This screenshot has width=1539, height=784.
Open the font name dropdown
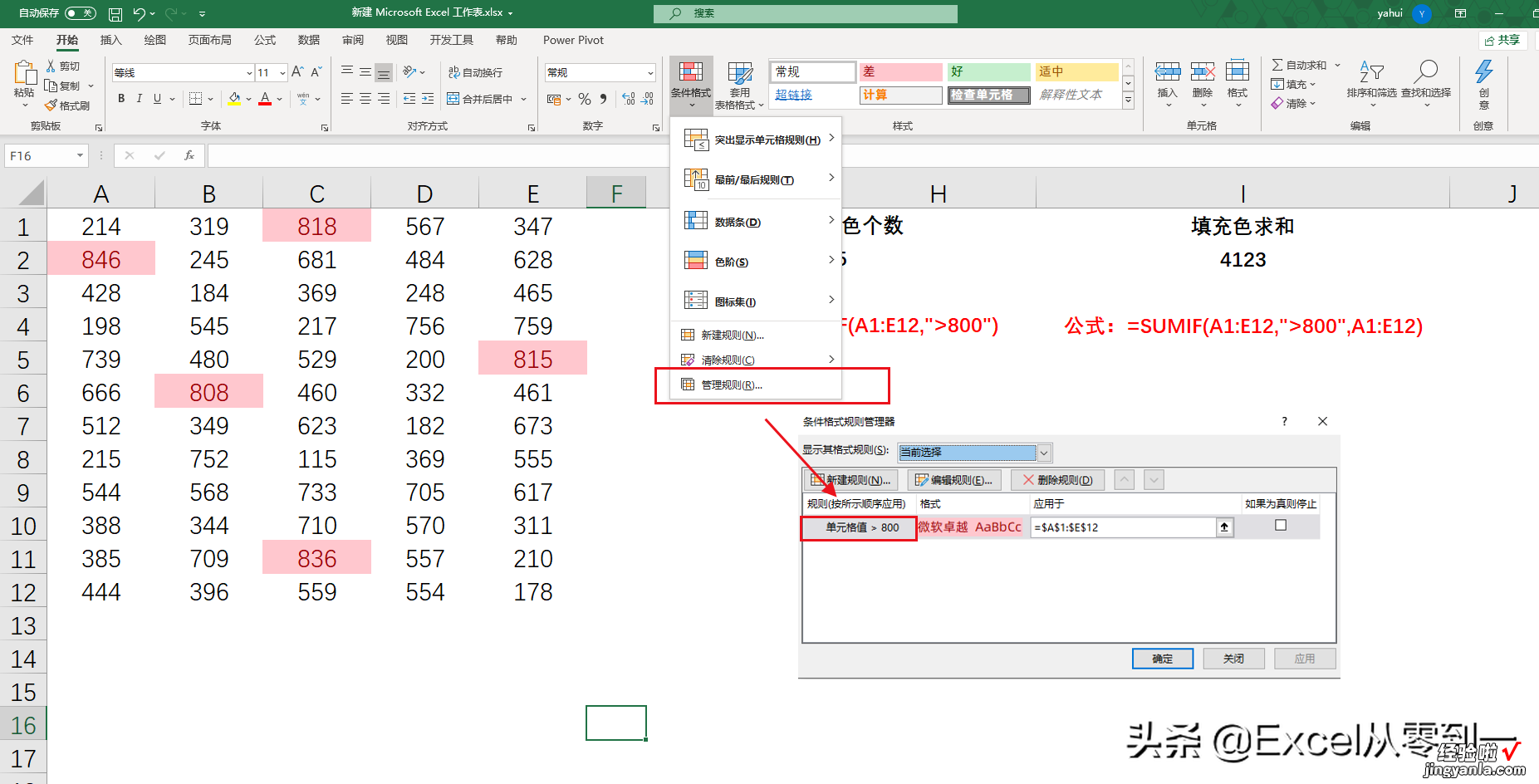[x=249, y=73]
